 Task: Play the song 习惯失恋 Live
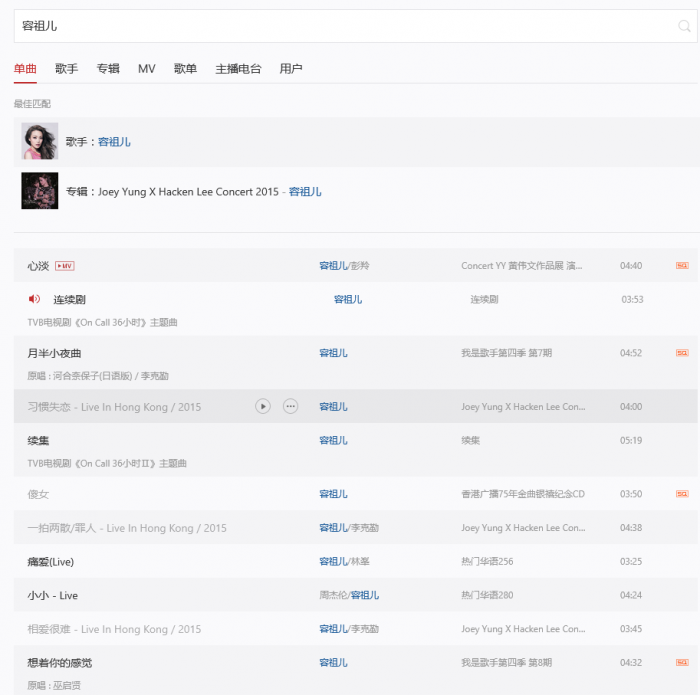tap(262, 407)
